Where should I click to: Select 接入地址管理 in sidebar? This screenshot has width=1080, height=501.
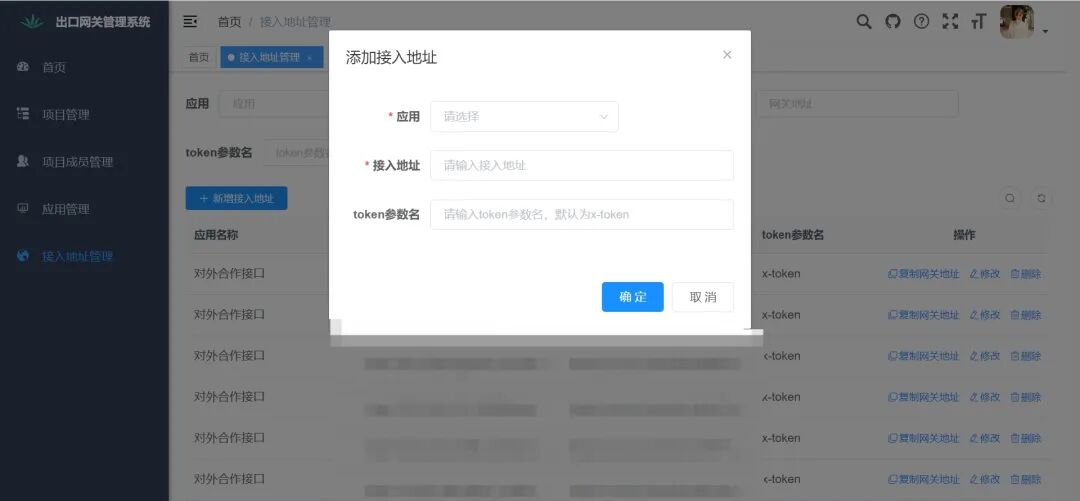pyautogui.click(x=77, y=256)
